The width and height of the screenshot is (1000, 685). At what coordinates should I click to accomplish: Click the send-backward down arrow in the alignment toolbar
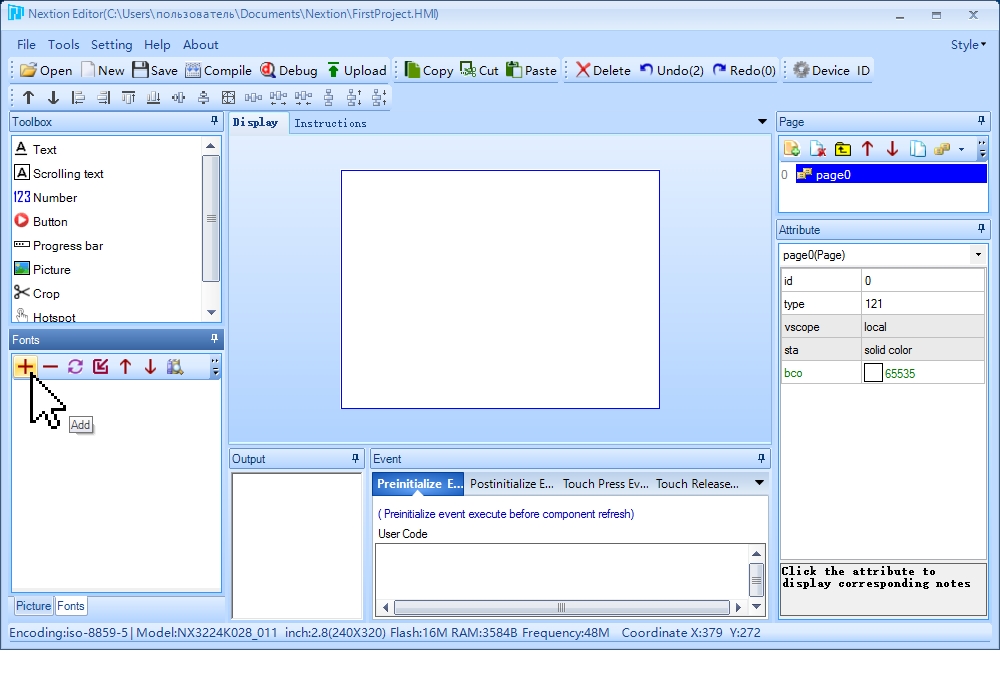click(53, 98)
